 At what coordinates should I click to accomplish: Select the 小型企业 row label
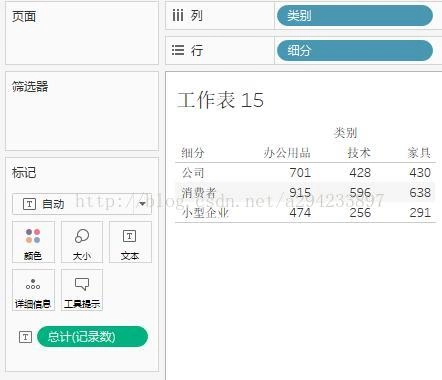pos(205,213)
